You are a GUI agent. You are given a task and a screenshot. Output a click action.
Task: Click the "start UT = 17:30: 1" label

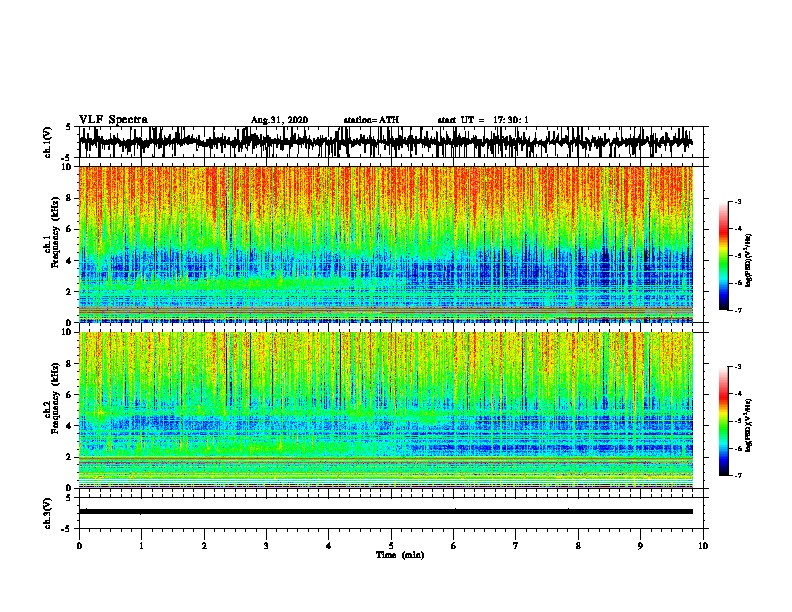coord(483,120)
